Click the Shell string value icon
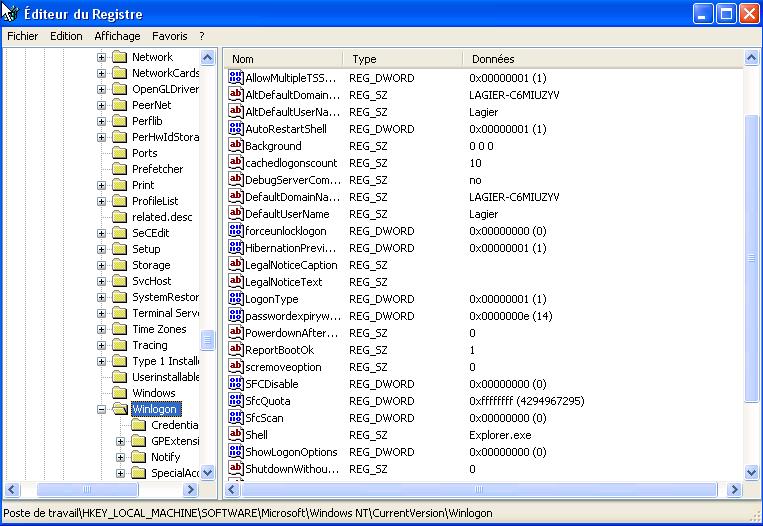763x526 pixels. click(x=236, y=435)
